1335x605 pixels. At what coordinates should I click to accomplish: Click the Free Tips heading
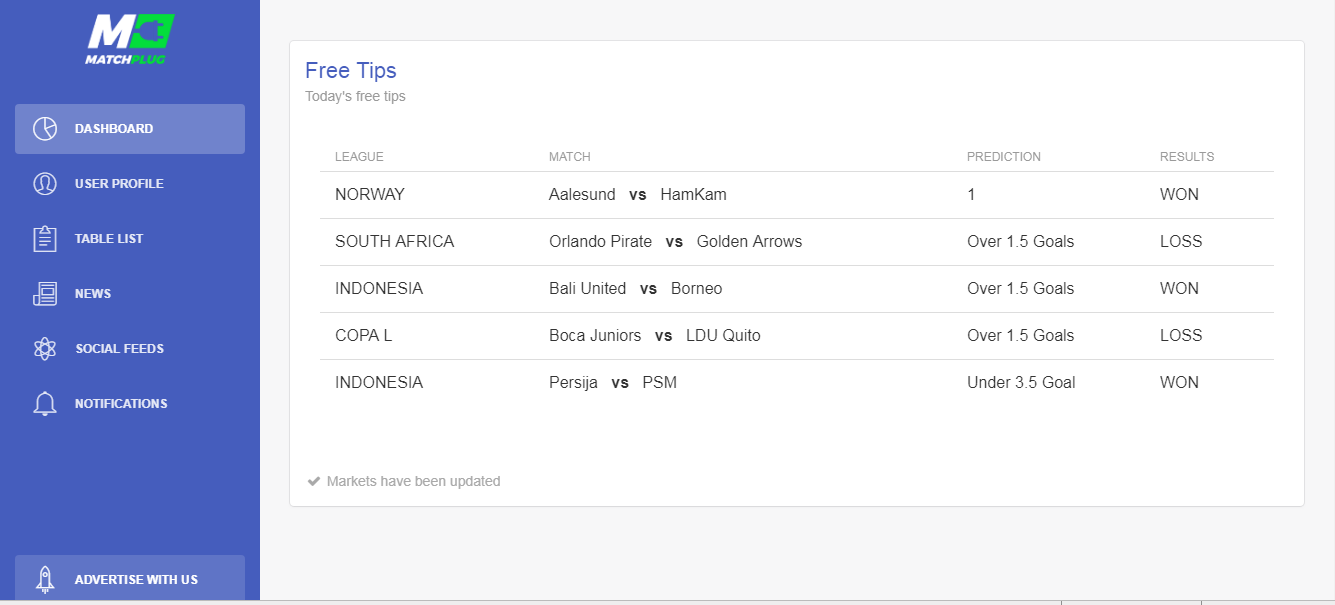tap(351, 70)
